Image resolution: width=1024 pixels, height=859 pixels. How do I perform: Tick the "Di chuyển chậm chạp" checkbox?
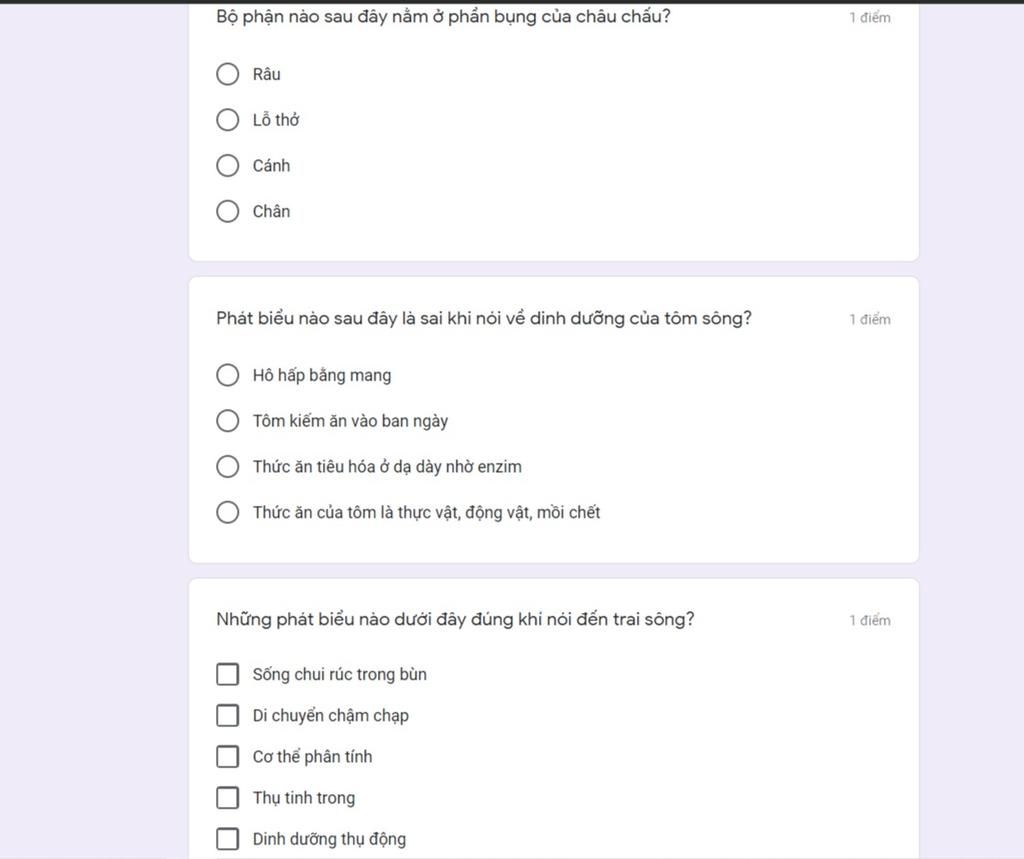227,715
